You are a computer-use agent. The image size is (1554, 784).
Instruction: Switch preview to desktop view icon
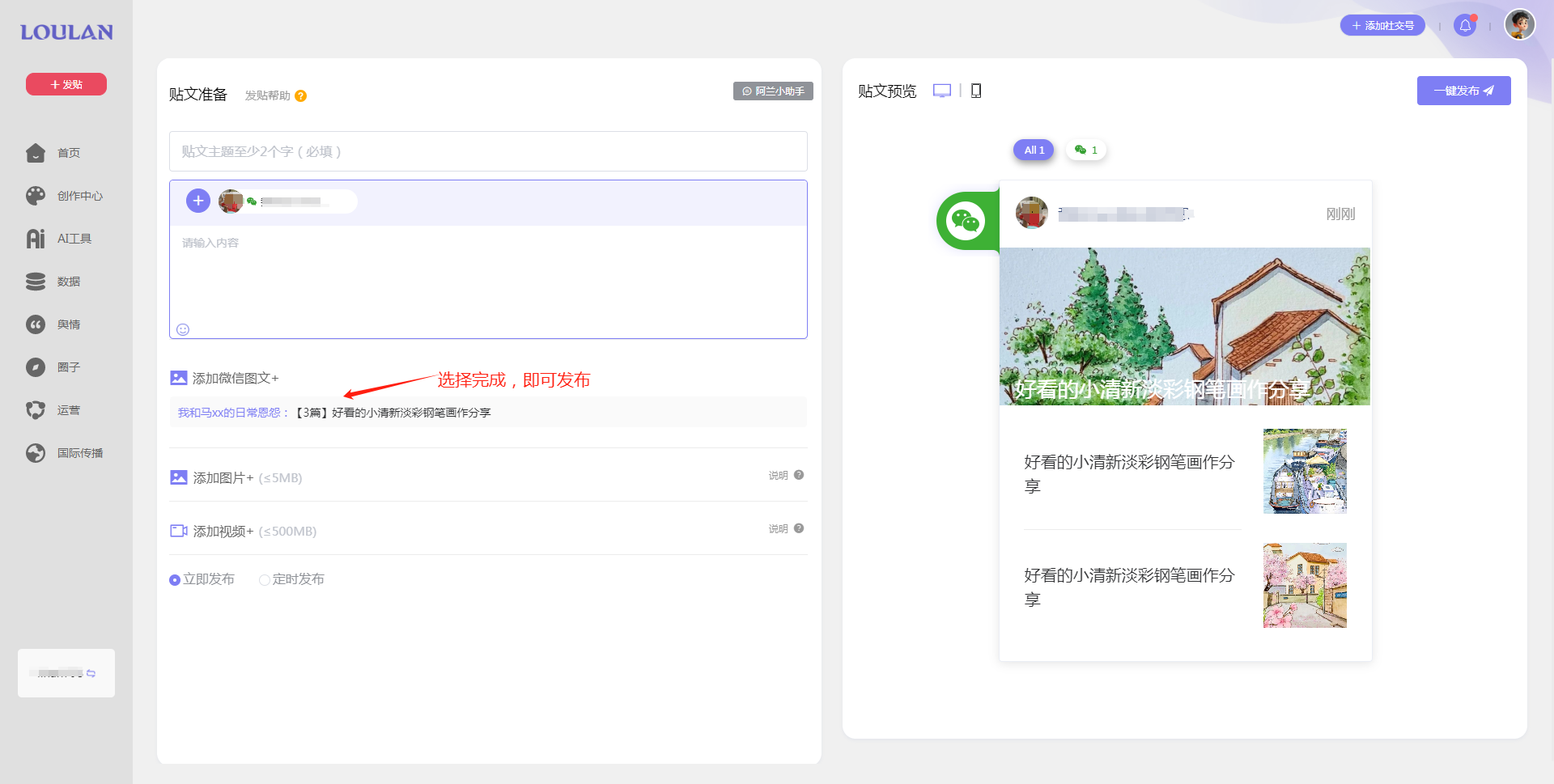click(x=942, y=91)
